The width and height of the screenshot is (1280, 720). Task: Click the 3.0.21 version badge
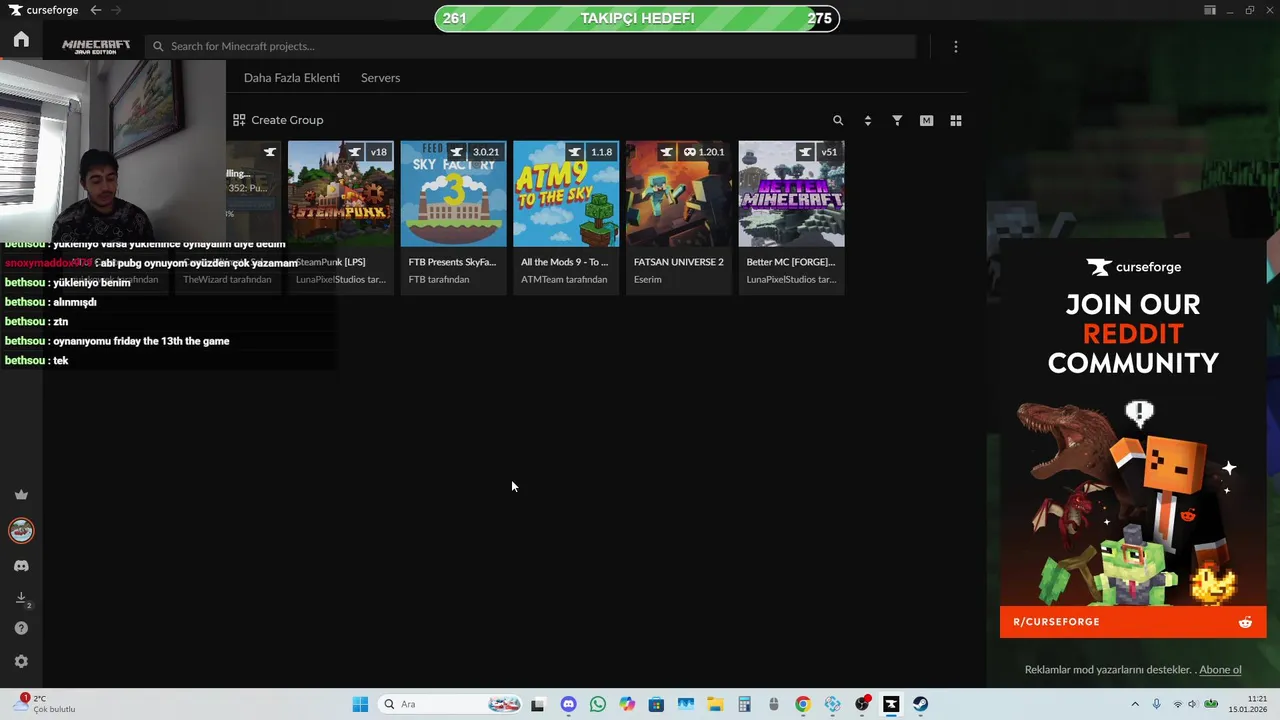click(x=485, y=152)
